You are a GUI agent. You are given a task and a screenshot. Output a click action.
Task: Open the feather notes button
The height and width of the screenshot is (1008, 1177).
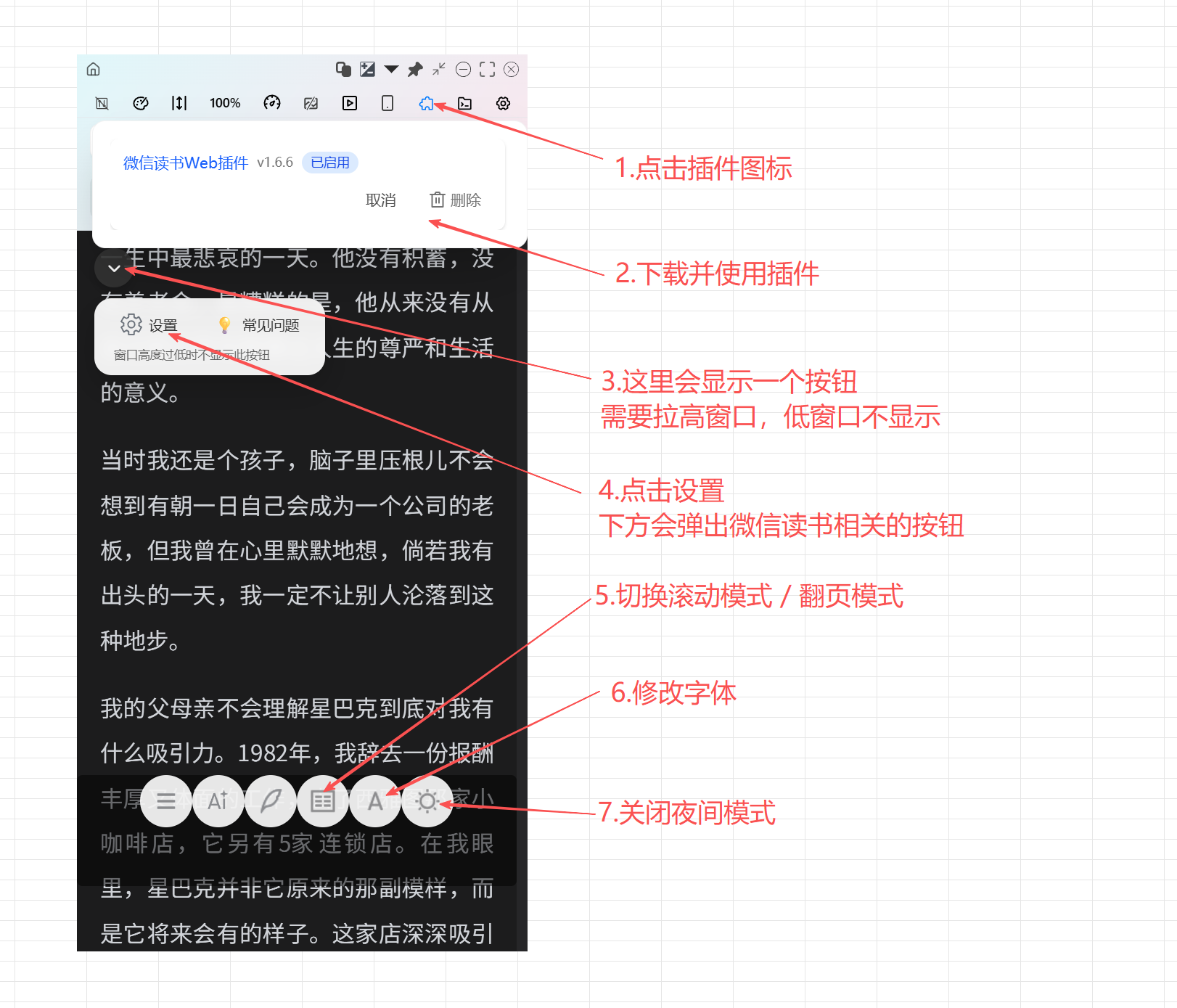[271, 801]
